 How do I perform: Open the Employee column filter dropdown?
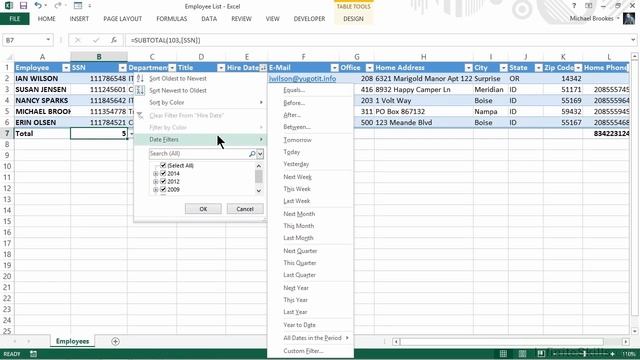pos(66,68)
